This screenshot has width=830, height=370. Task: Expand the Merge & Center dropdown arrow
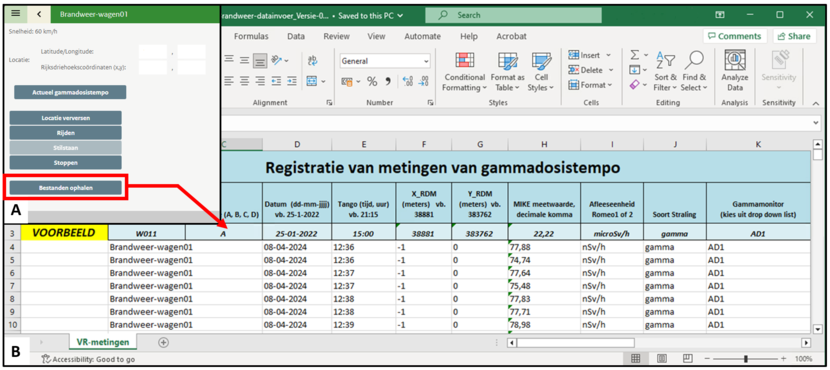click(323, 82)
